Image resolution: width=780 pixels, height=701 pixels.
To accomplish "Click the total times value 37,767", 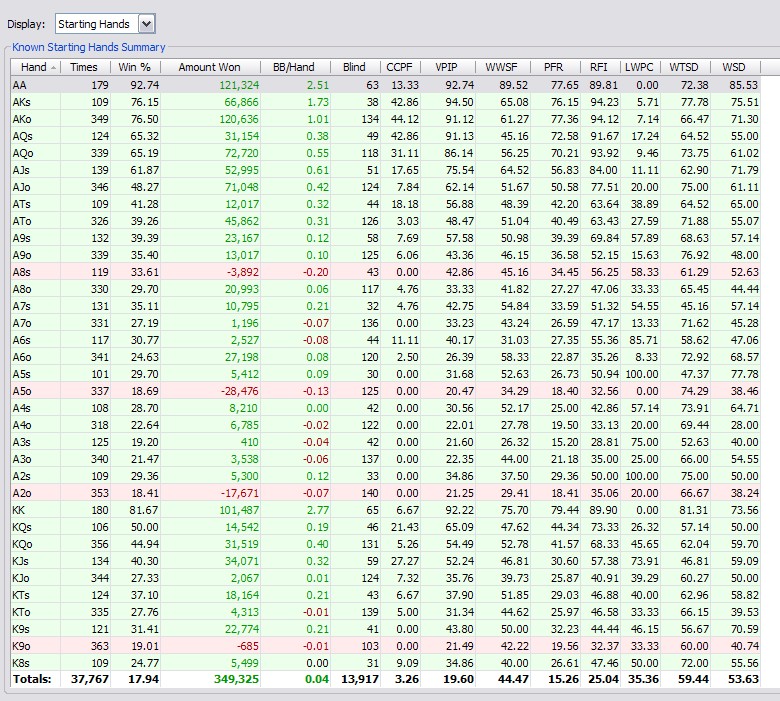I will 90,679.
